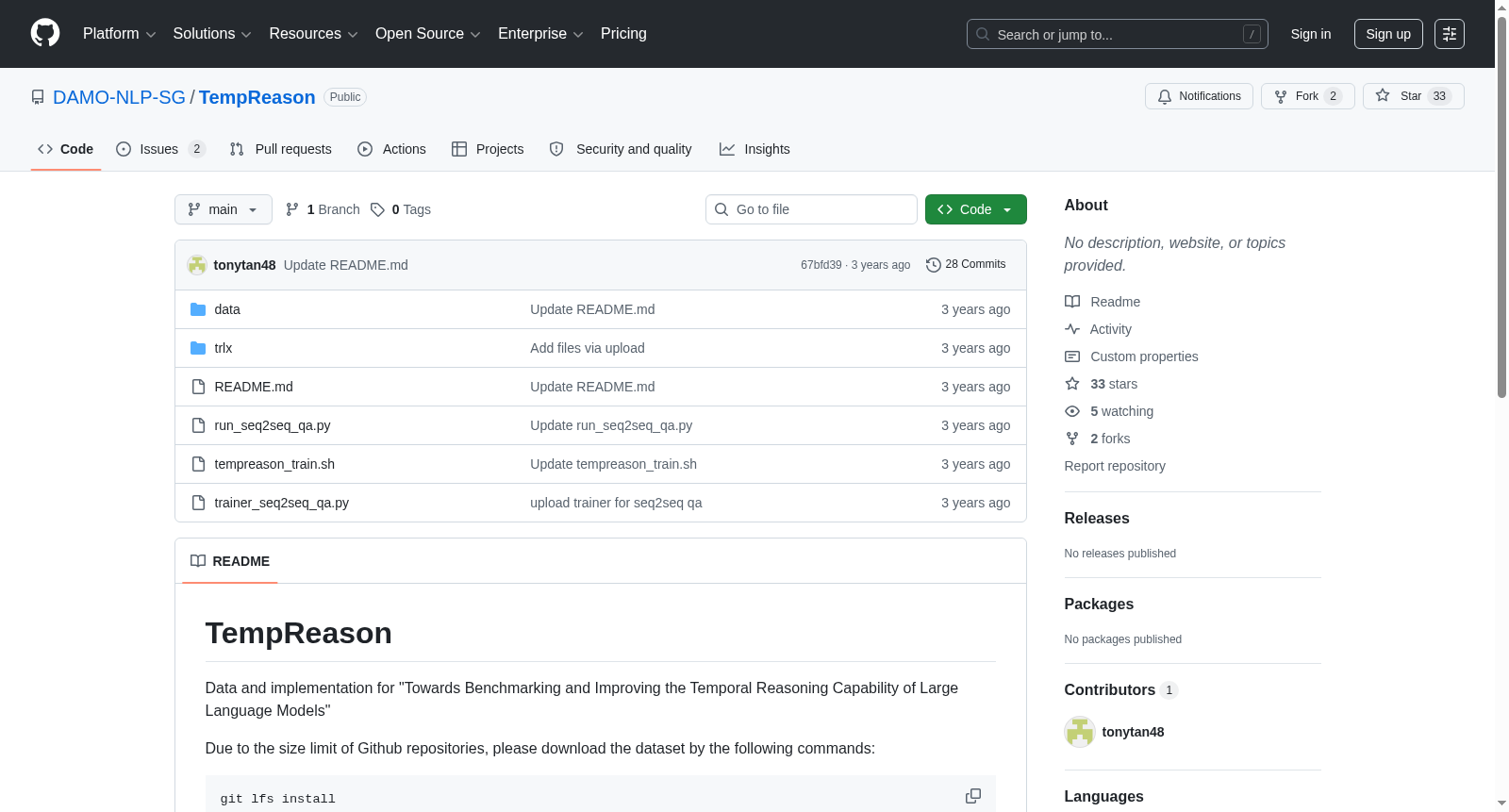The image size is (1509, 812).
Task: Click 'Add files via upload' commit message
Action: click(588, 348)
